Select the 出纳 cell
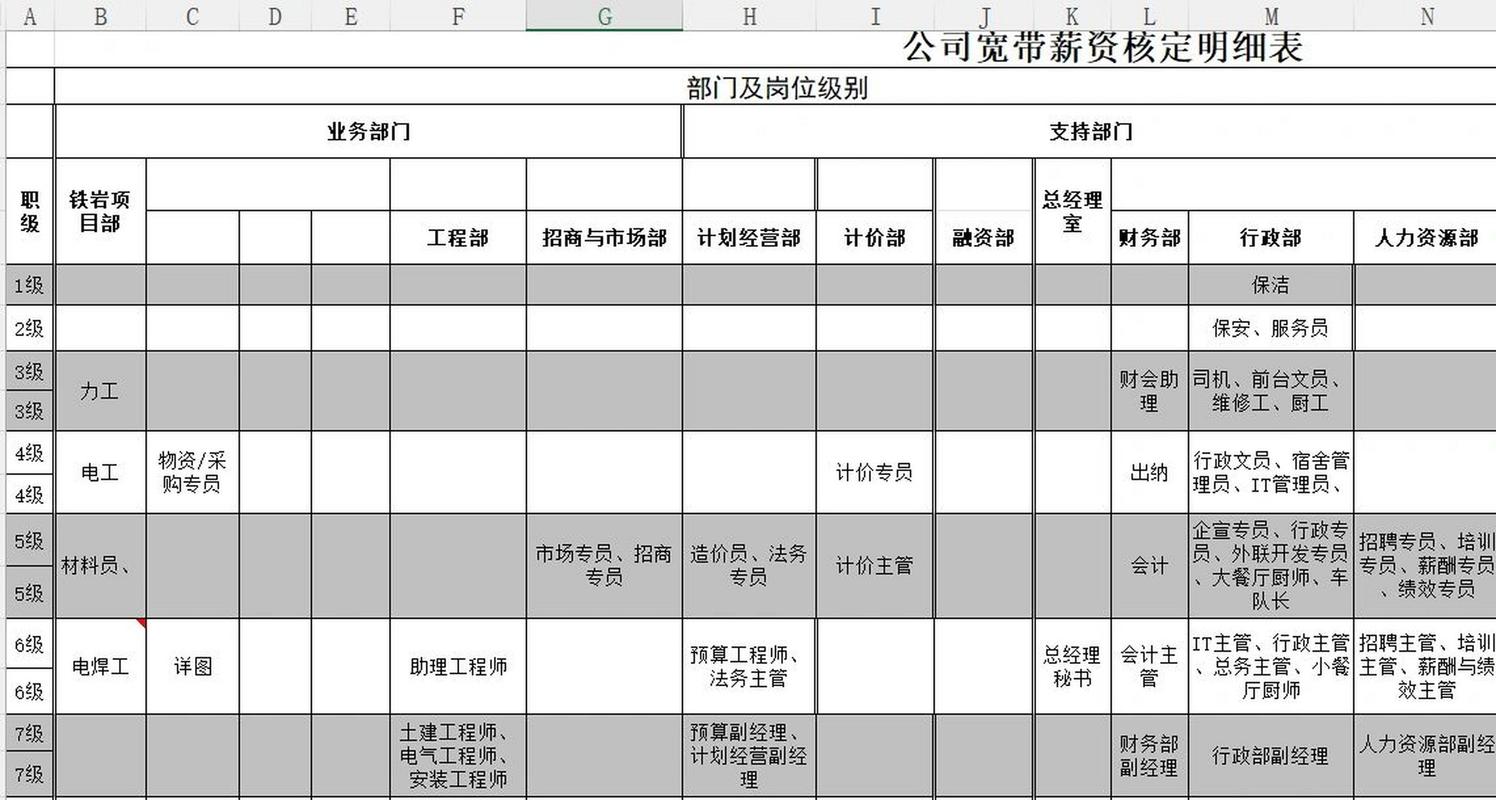This screenshot has width=1496, height=800. tap(1149, 472)
